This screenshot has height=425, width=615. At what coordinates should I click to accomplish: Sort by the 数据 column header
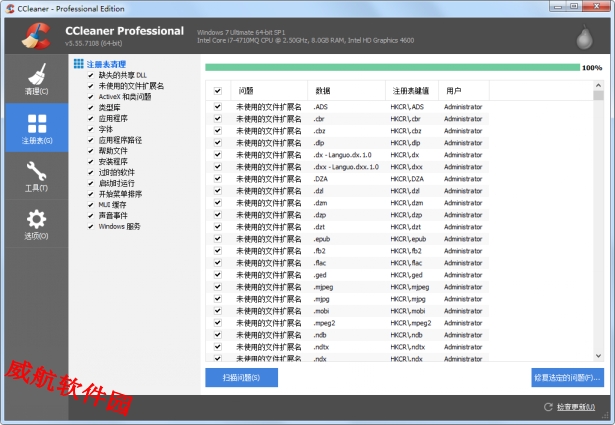347,91
